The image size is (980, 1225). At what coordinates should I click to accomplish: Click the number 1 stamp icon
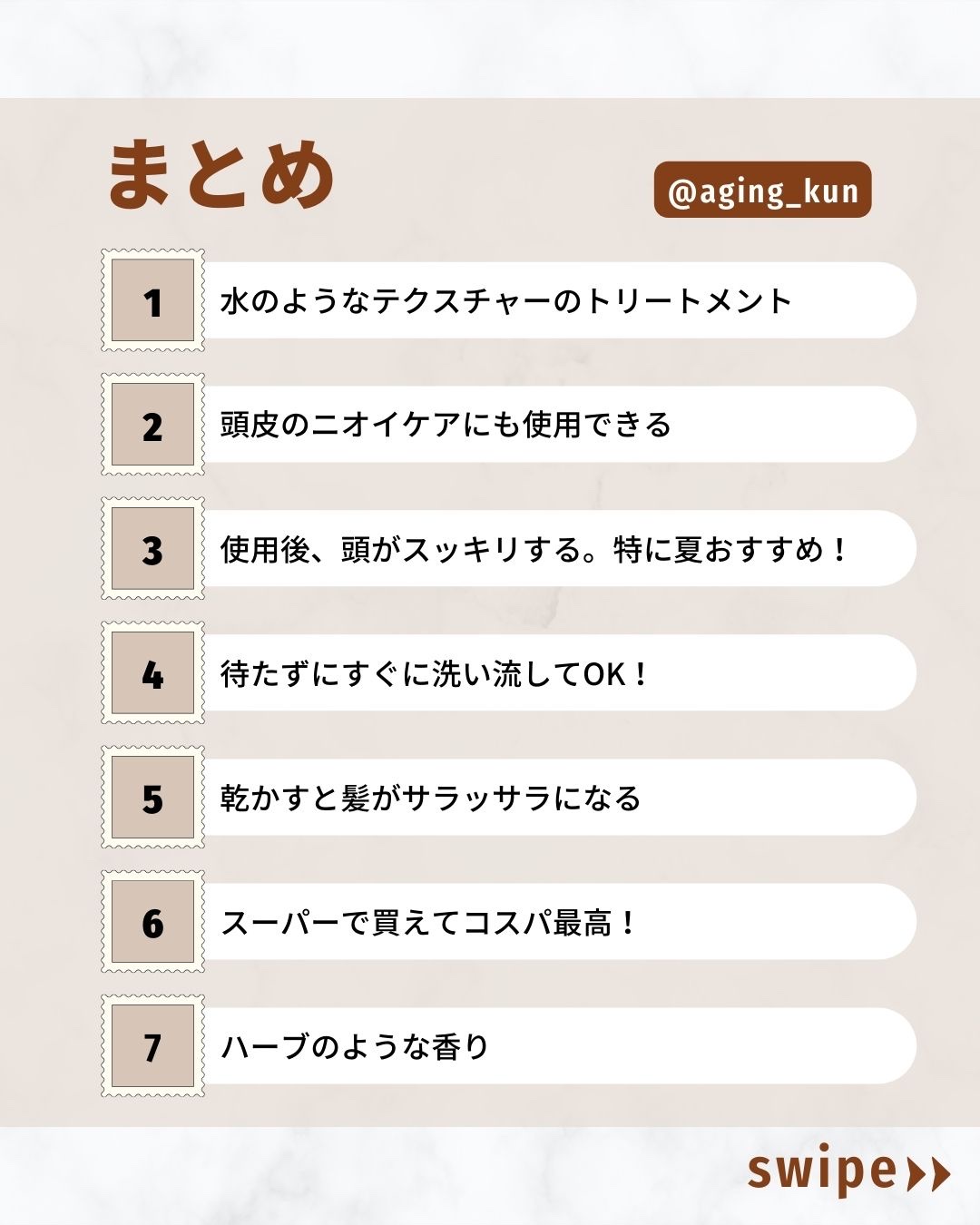152,300
